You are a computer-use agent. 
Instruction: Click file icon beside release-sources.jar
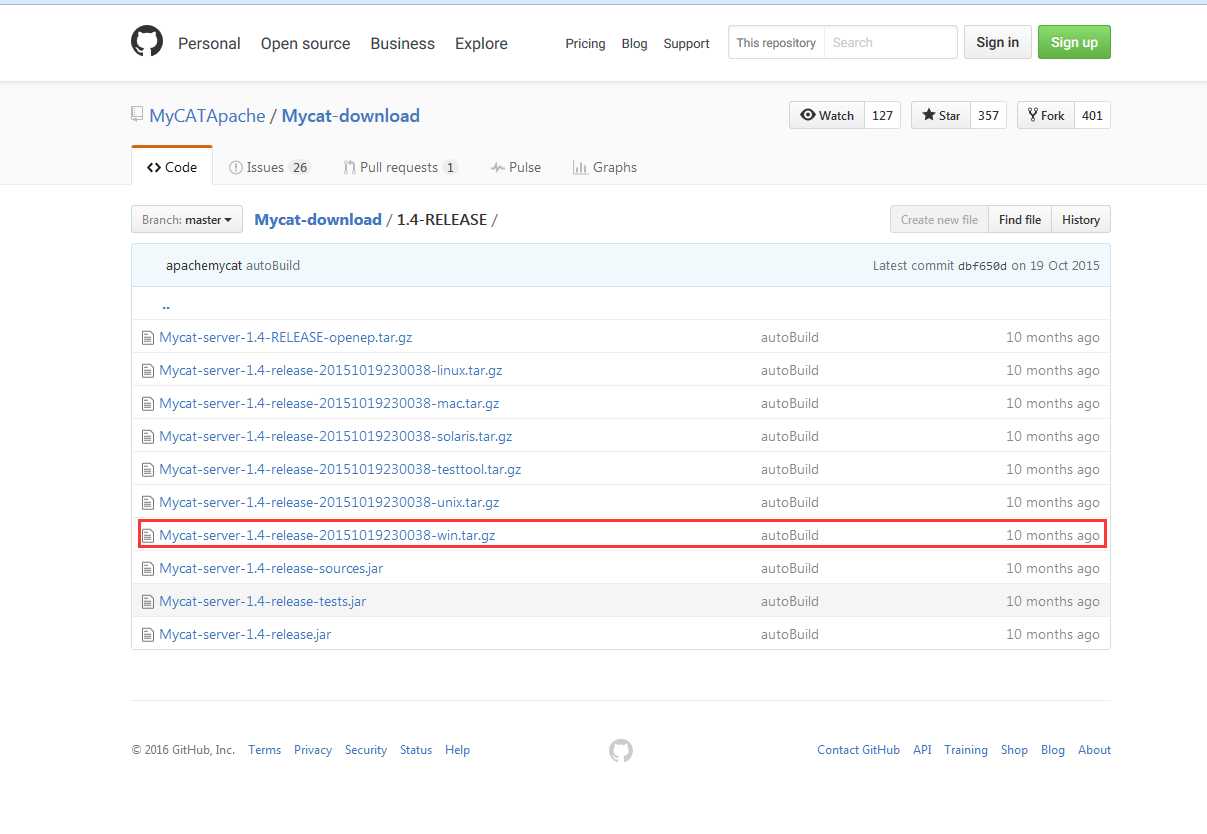tap(148, 569)
